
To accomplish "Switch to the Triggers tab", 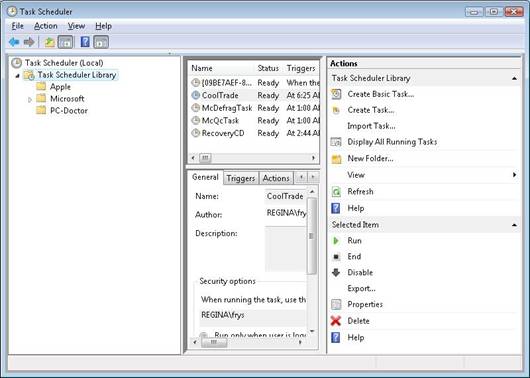I will click(x=241, y=178).
